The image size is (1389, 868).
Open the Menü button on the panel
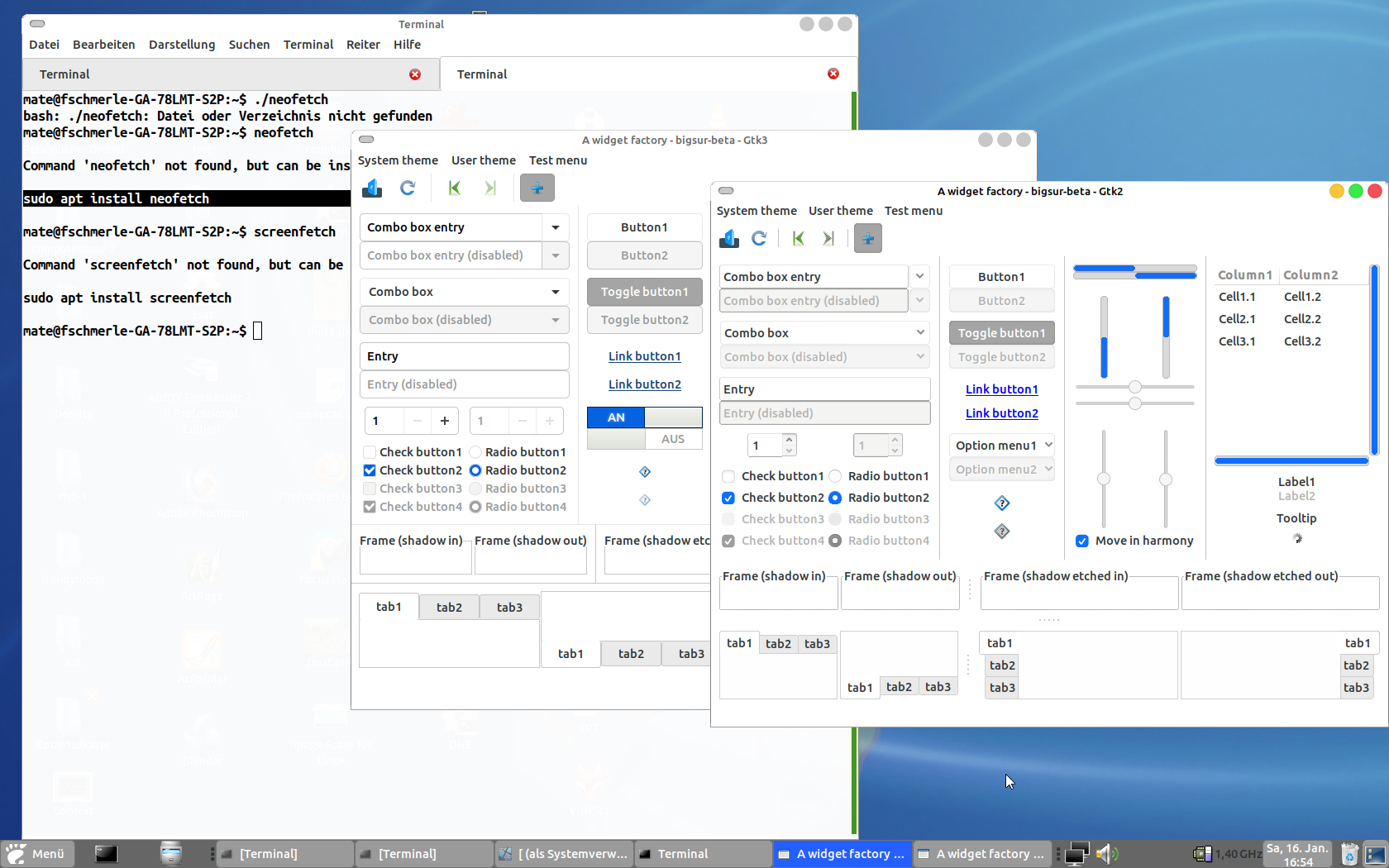[x=37, y=854]
